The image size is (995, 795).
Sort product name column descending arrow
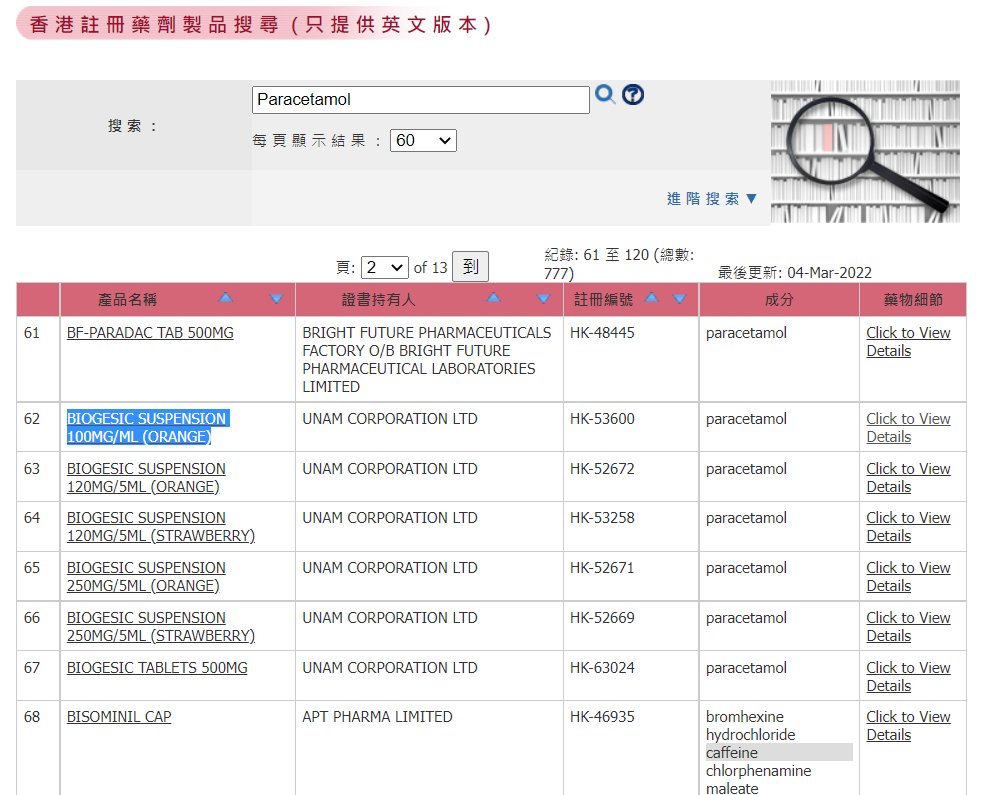[x=276, y=299]
